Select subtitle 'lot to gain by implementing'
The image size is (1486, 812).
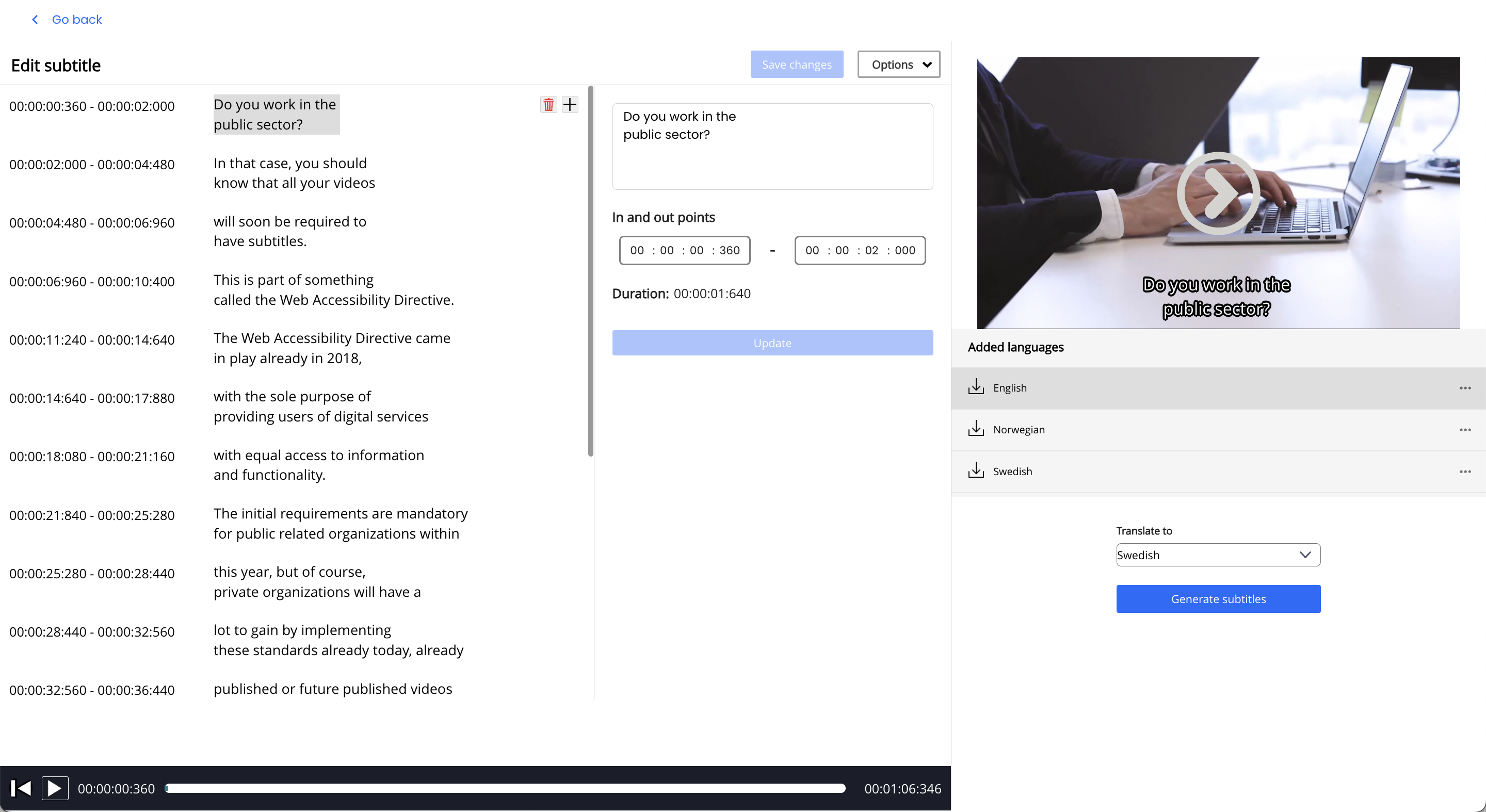click(x=338, y=640)
